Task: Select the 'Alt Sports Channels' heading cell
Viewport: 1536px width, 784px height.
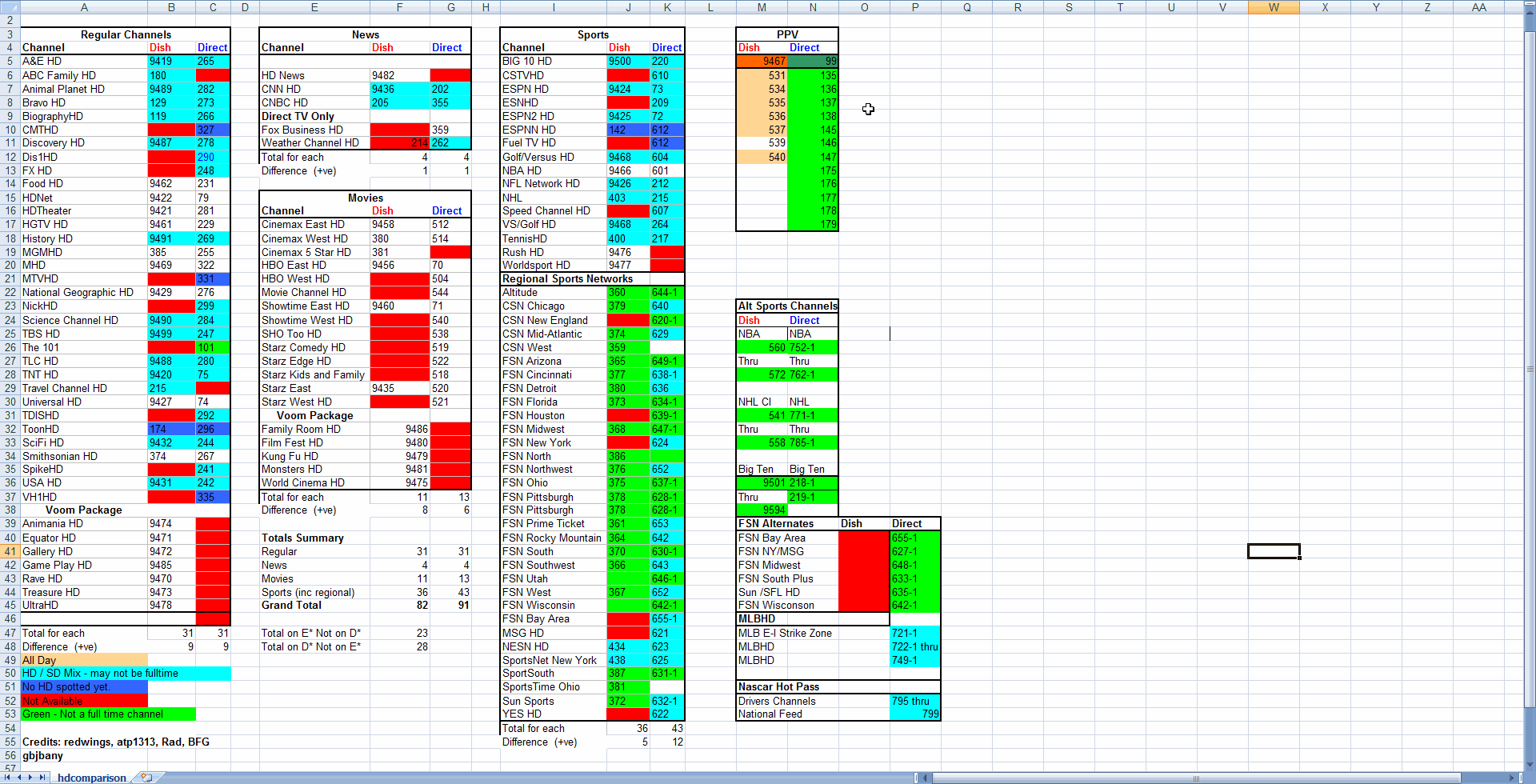Action: (787, 306)
